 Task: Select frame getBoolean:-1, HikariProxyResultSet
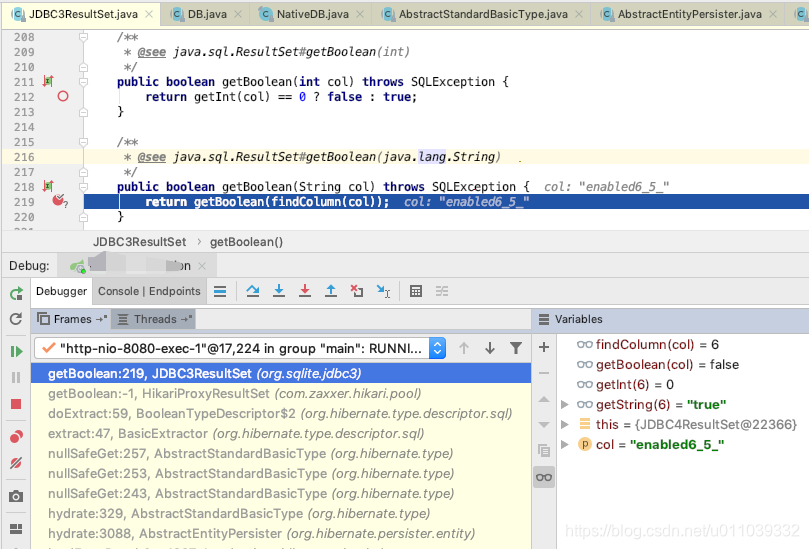(281, 394)
